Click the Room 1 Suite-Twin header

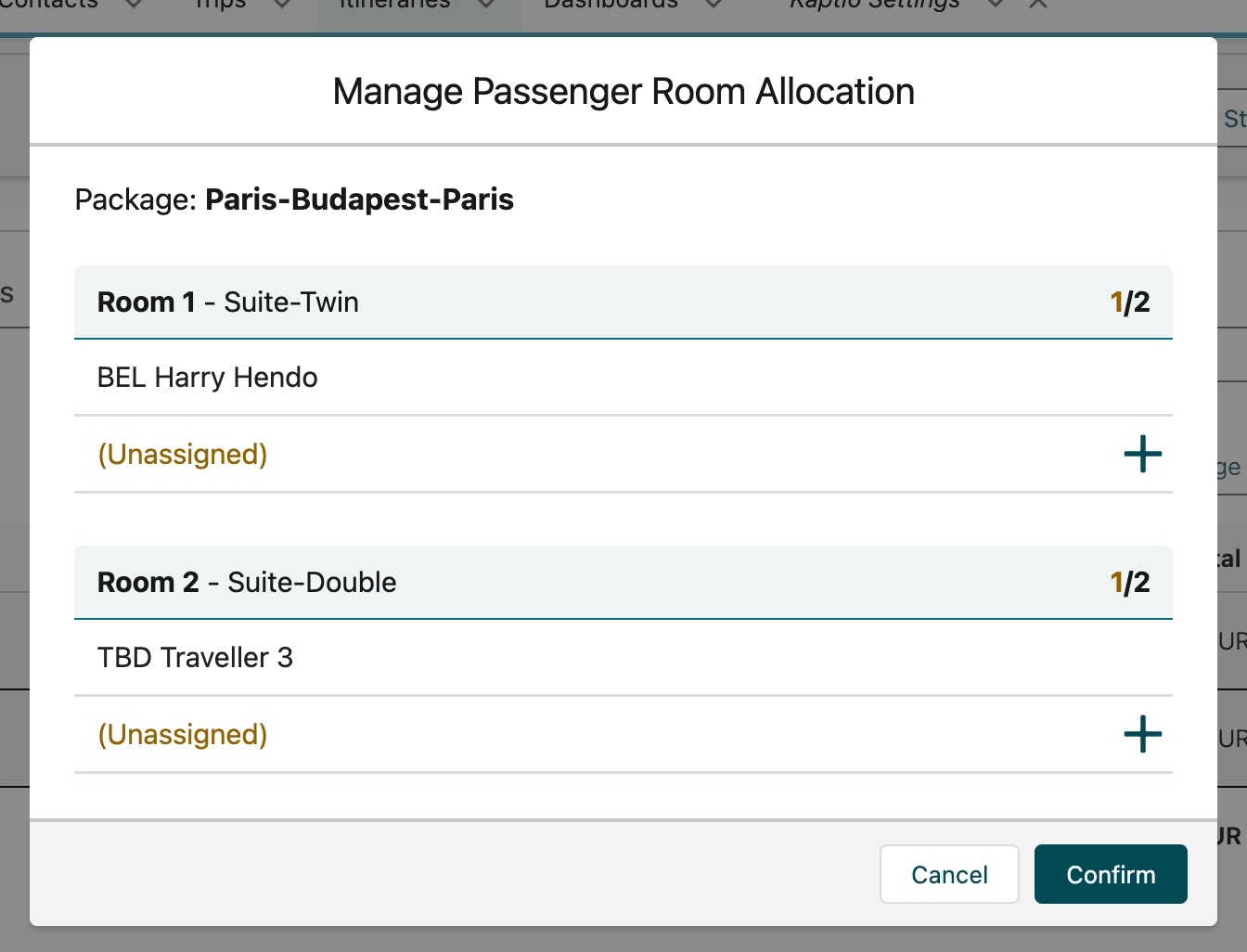(x=228, y=302)
